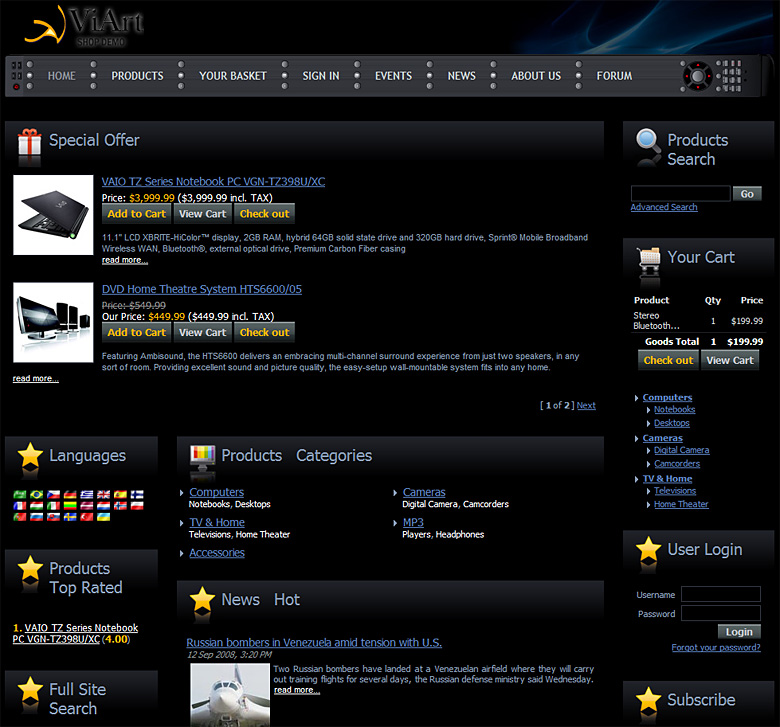Select the Brazil flag language
The width and height of the screenshot is (780, 727).
pos(36,494)
